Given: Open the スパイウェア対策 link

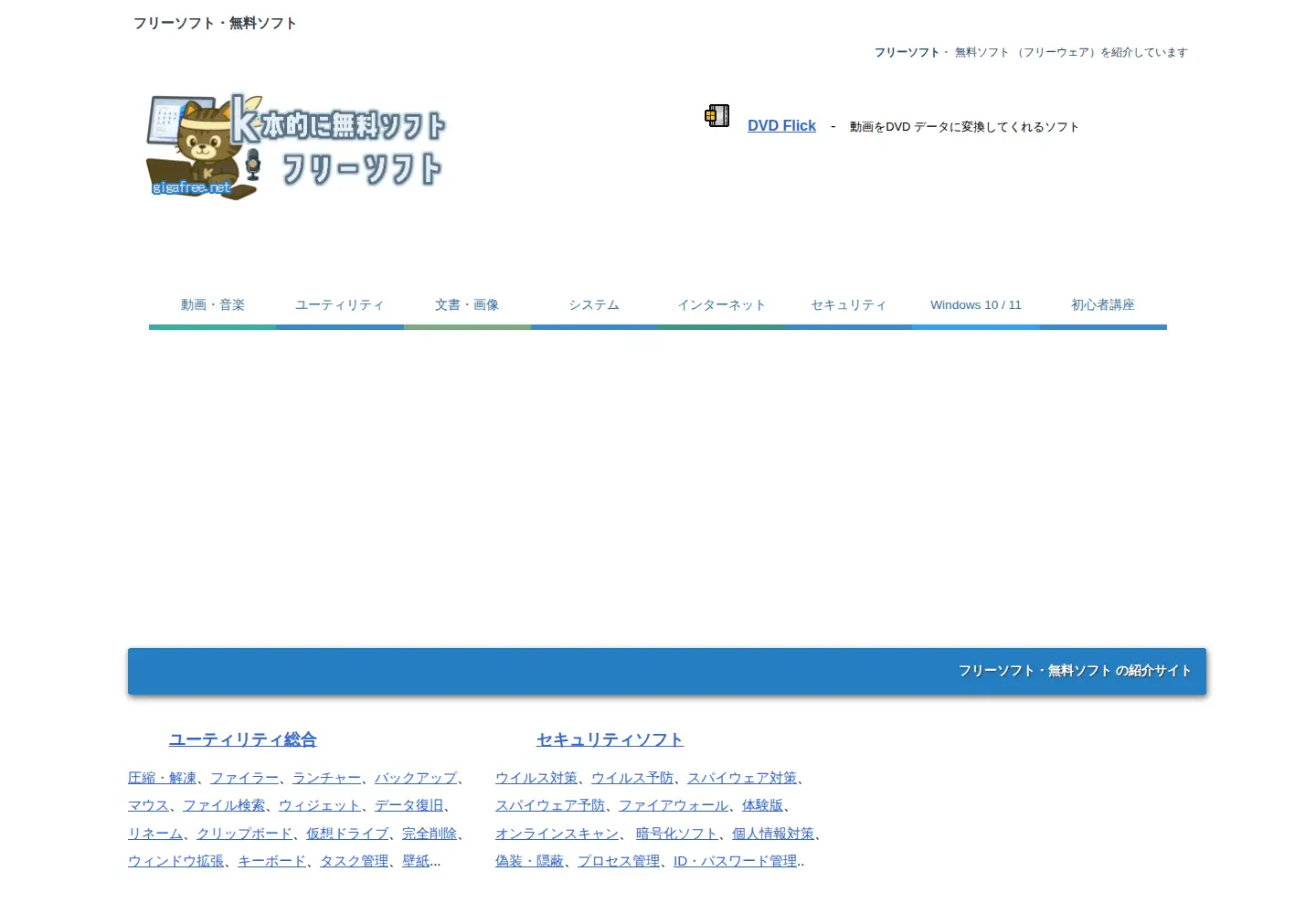Looking at the screenshot, I should (x=742, y=778).
